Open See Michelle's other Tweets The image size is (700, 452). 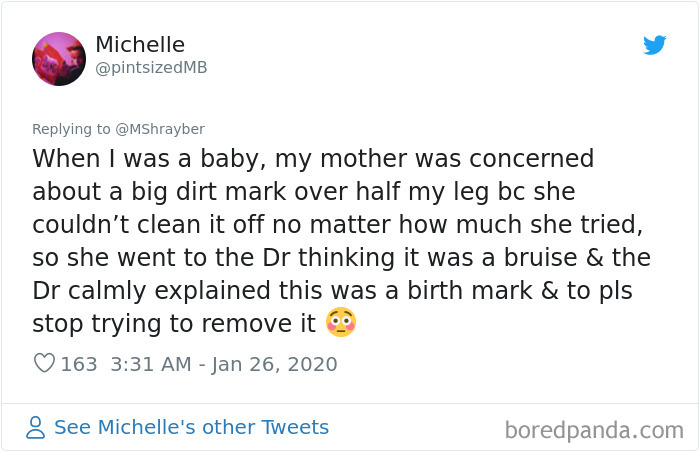(191, 428)
